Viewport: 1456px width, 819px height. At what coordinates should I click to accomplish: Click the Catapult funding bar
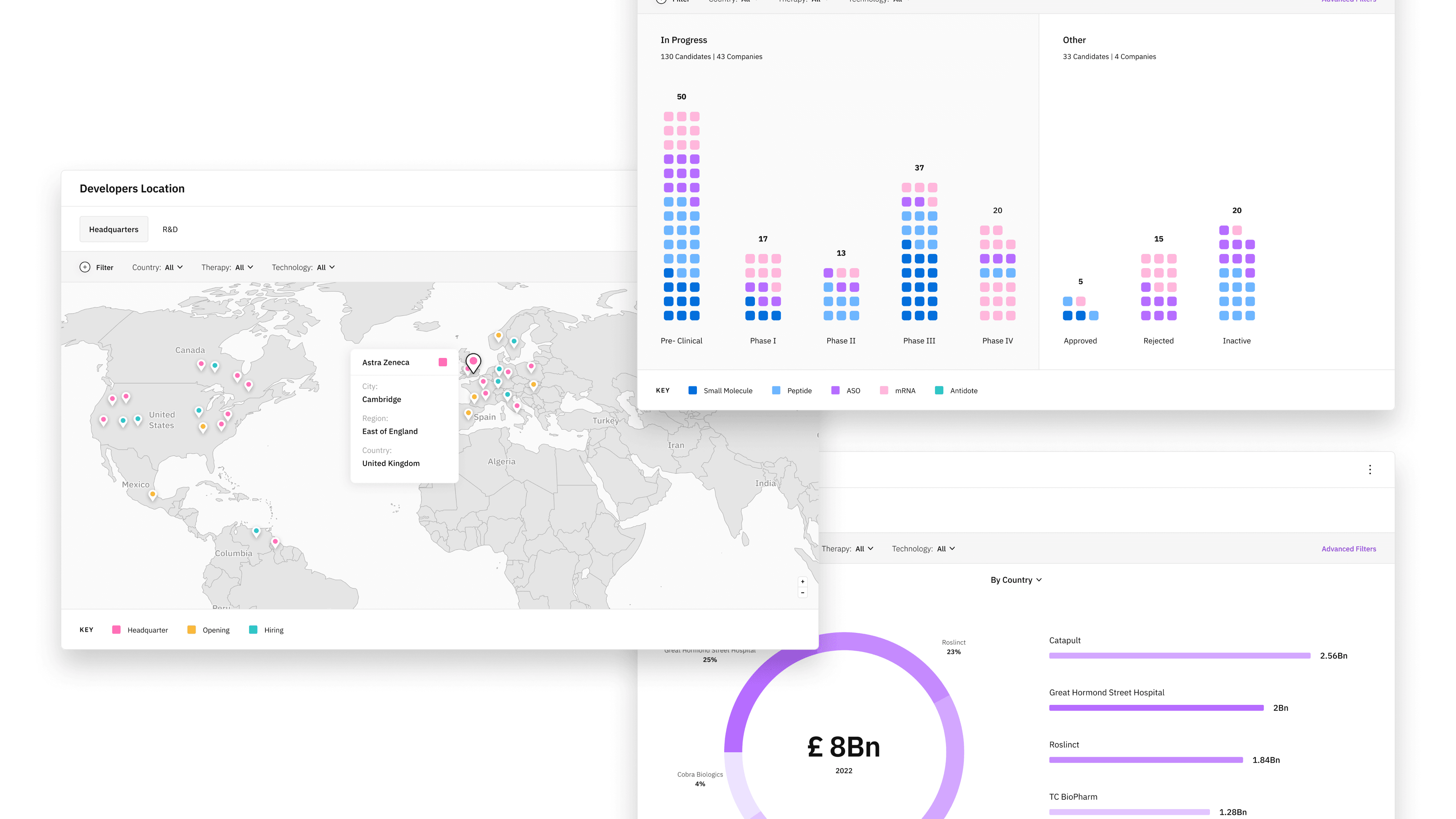[x=1180, y=656]
